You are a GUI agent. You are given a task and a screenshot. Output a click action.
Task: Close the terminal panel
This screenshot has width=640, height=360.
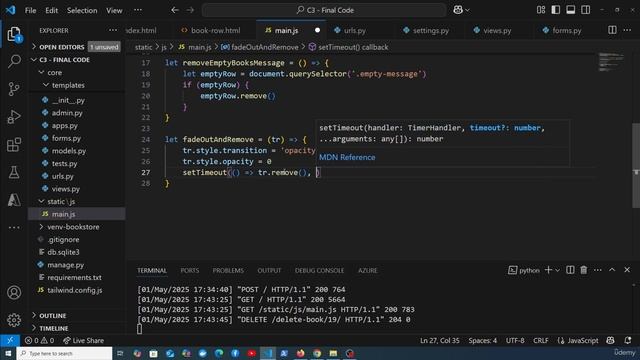click(x=627, y=270)
